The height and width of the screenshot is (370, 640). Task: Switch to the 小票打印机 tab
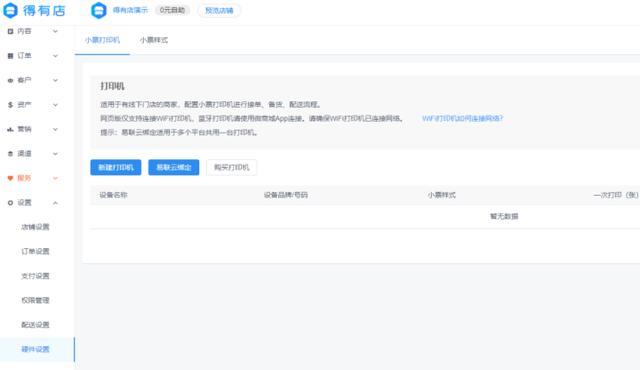click(x=102, y=40)
